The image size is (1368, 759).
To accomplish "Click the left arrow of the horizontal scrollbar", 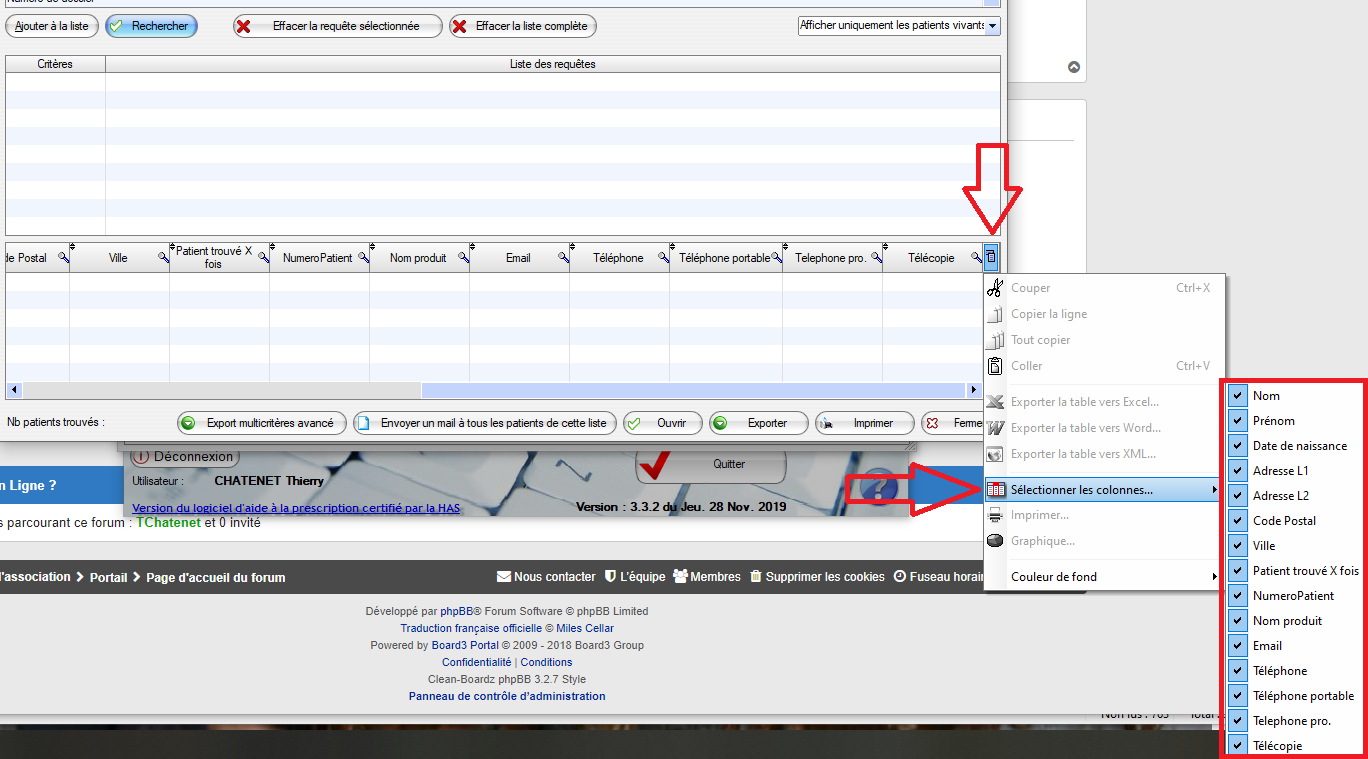I will click(13, 390).
